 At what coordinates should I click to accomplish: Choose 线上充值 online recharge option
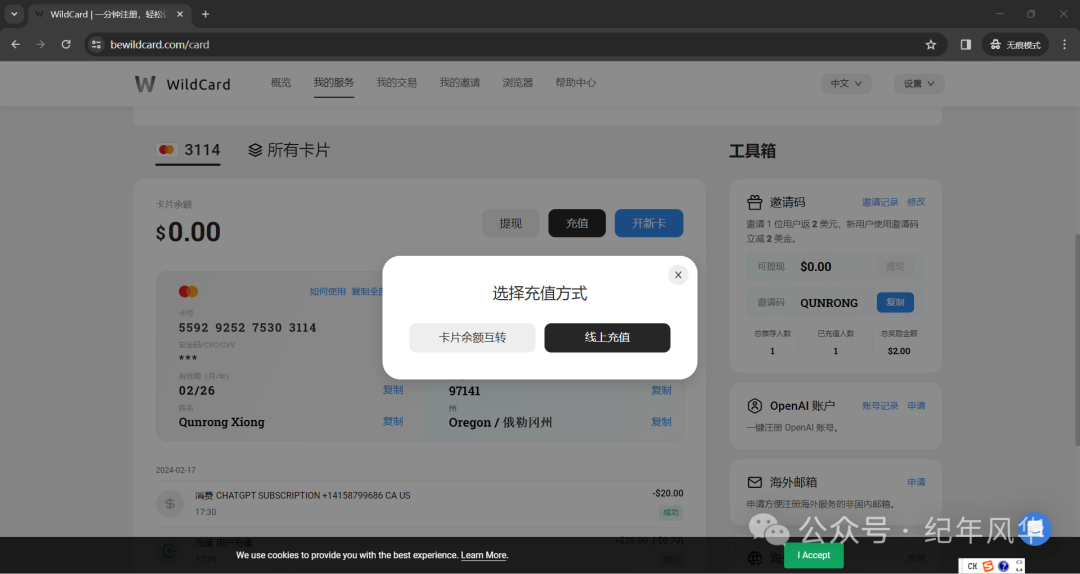(607, 338)
